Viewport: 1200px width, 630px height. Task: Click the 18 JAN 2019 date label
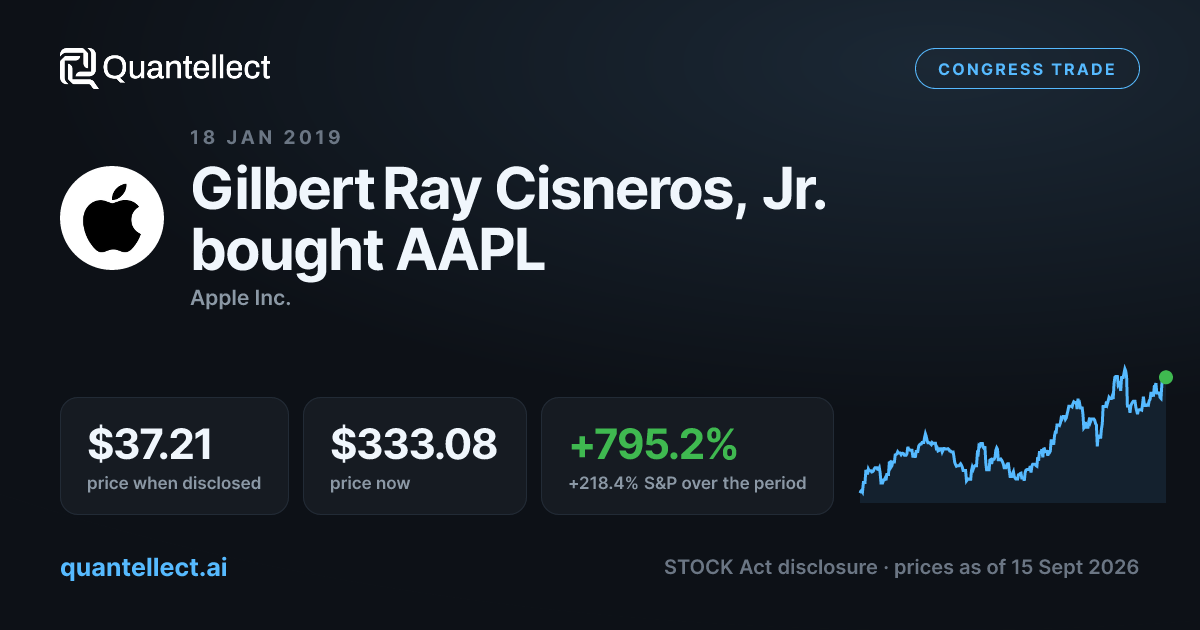[x=266, y=138]
